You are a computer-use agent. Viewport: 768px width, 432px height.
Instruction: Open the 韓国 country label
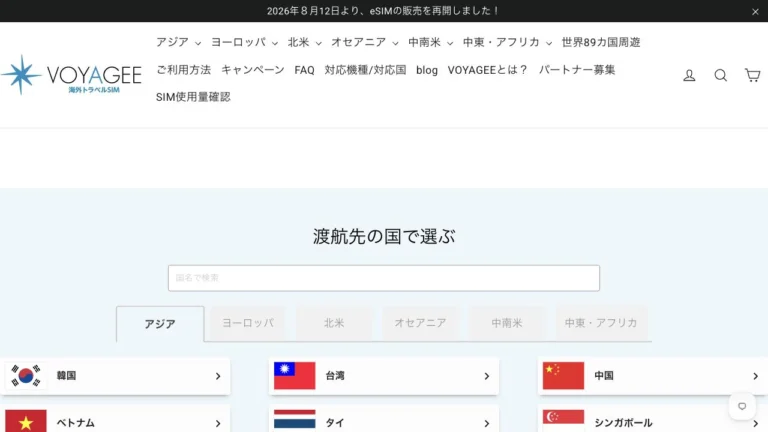(66, 376)
